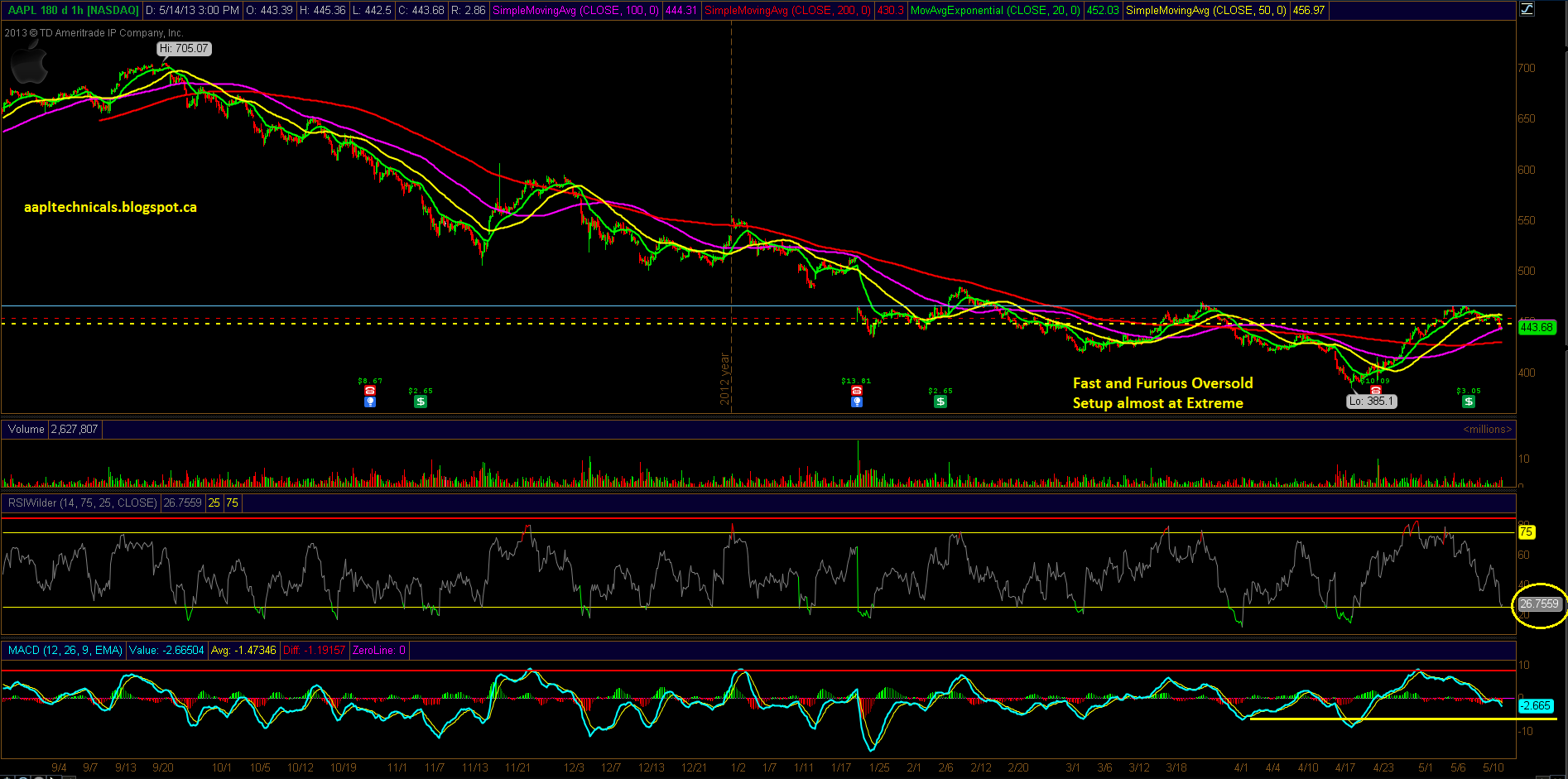The width and height of the screenshot is (1568, 779).
Task: Click the Lo: 385.1 price bubble
Action: (x=1371, y=401)
